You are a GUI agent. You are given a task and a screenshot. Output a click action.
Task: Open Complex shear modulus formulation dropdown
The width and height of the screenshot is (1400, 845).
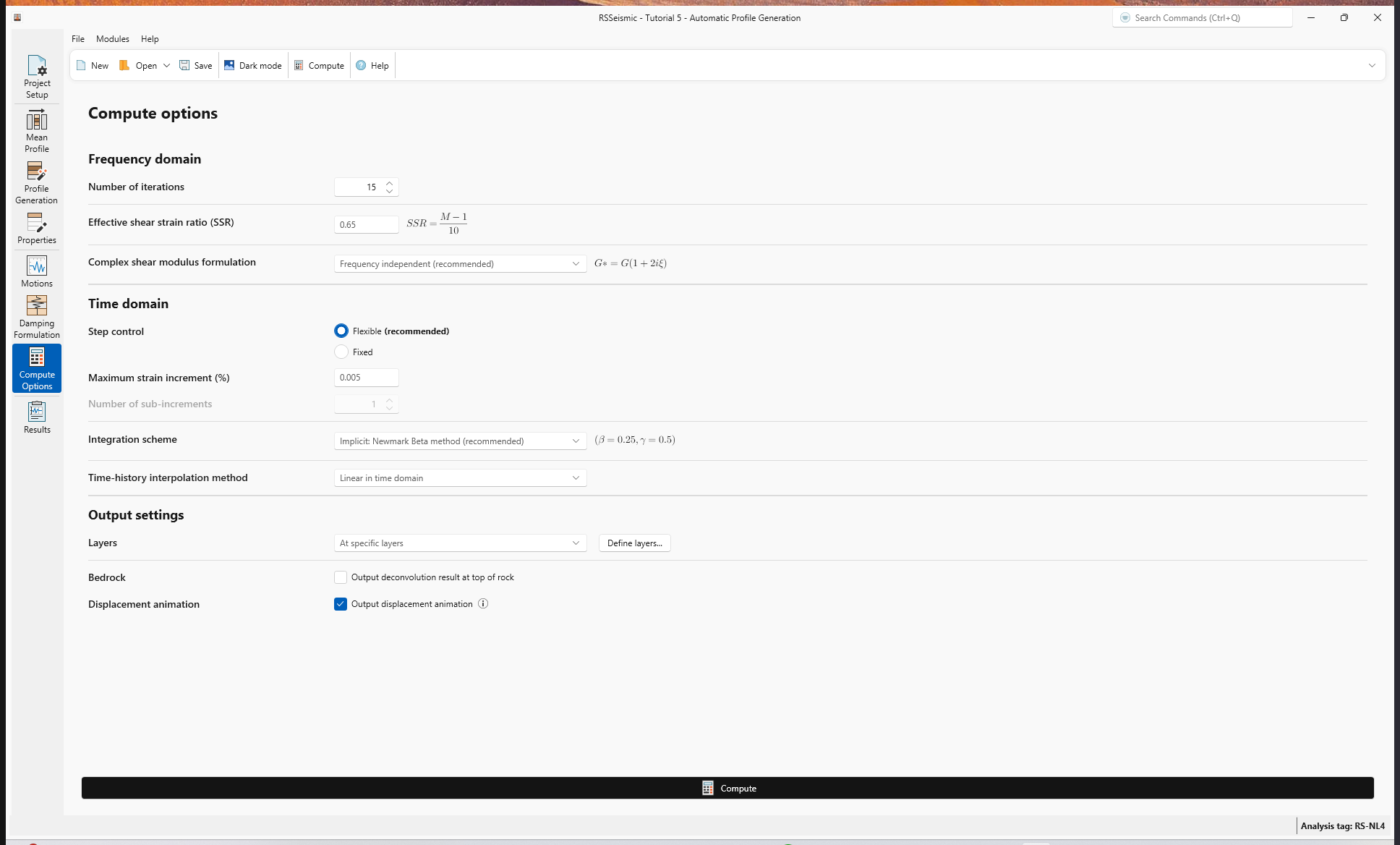(461, 263)
